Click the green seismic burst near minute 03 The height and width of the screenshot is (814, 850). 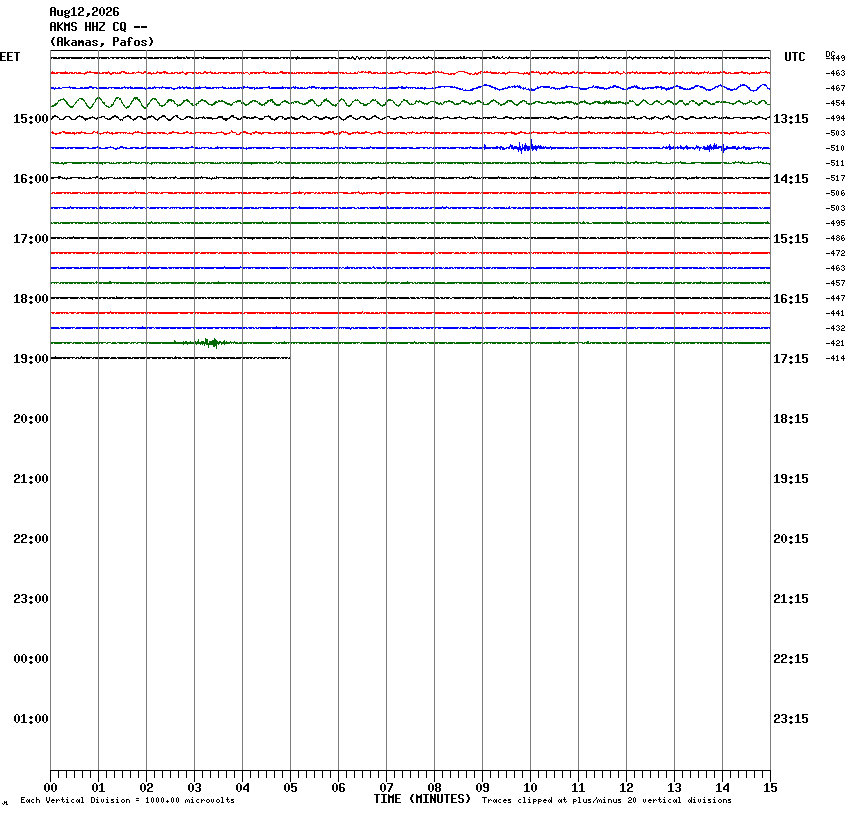(x=211, y=343)
